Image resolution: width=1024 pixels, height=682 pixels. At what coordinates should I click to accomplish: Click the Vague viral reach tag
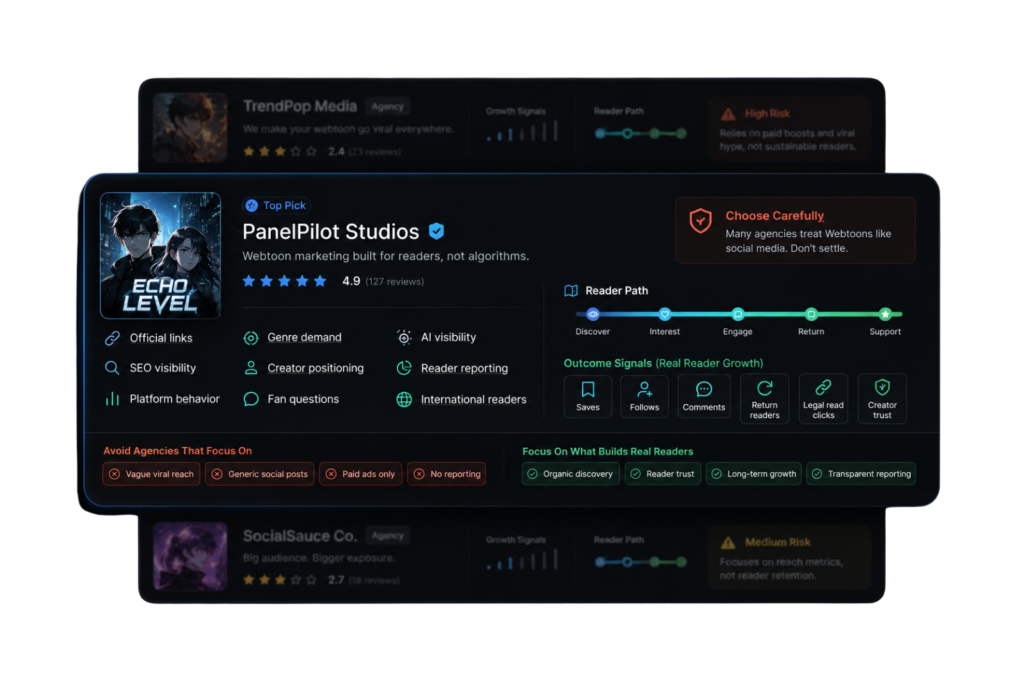152,474
